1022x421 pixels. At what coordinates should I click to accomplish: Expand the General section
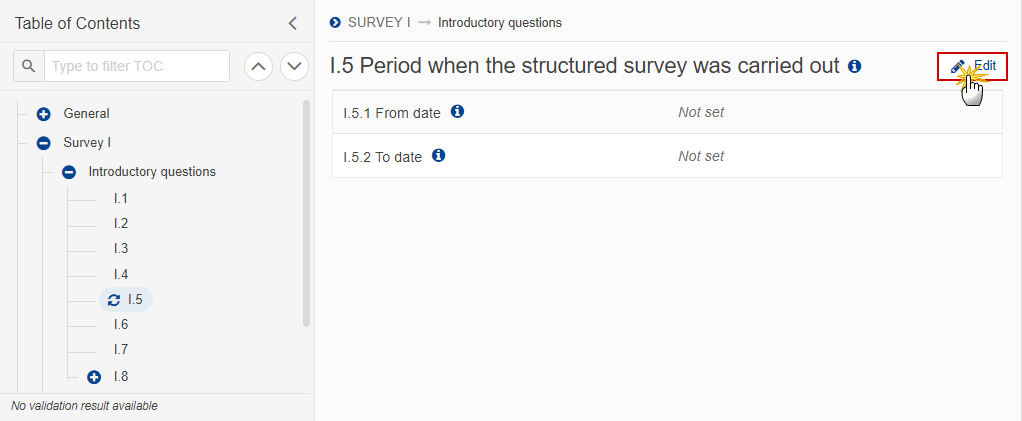click(x=44, y=115)
